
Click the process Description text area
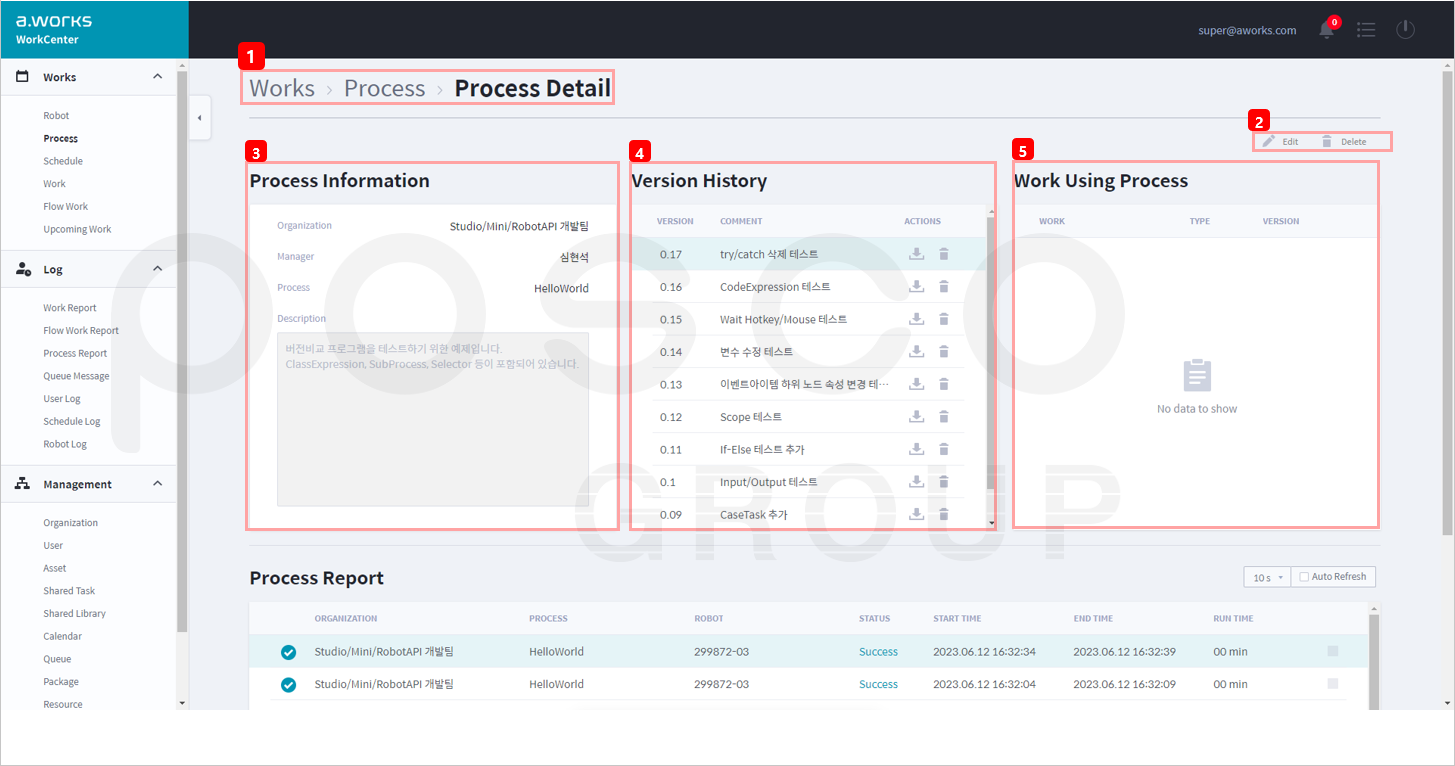tap(433, 420)
